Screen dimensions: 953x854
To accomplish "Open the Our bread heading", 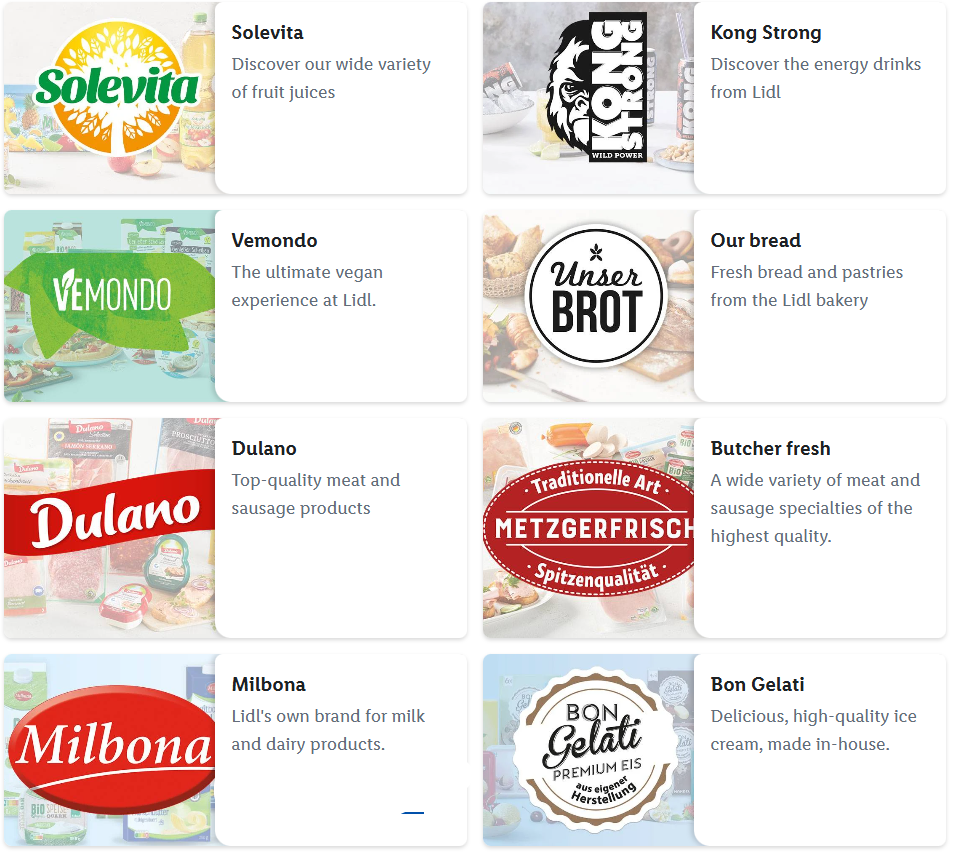I will [x=755, y=241].
